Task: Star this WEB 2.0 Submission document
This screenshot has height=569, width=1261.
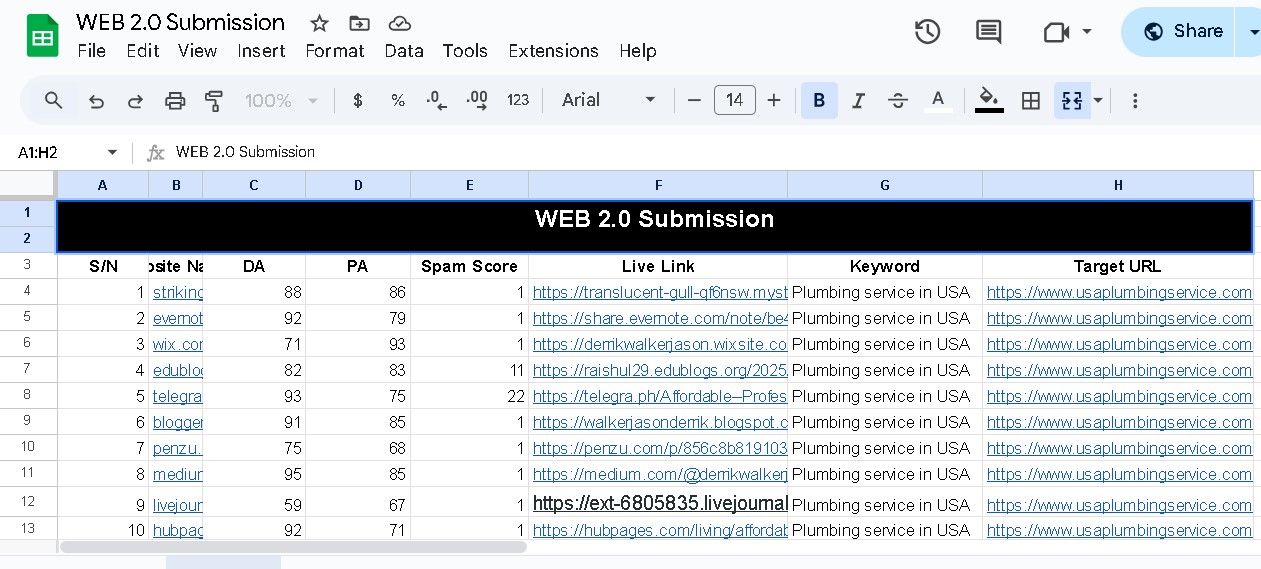Action: [319, 23]
